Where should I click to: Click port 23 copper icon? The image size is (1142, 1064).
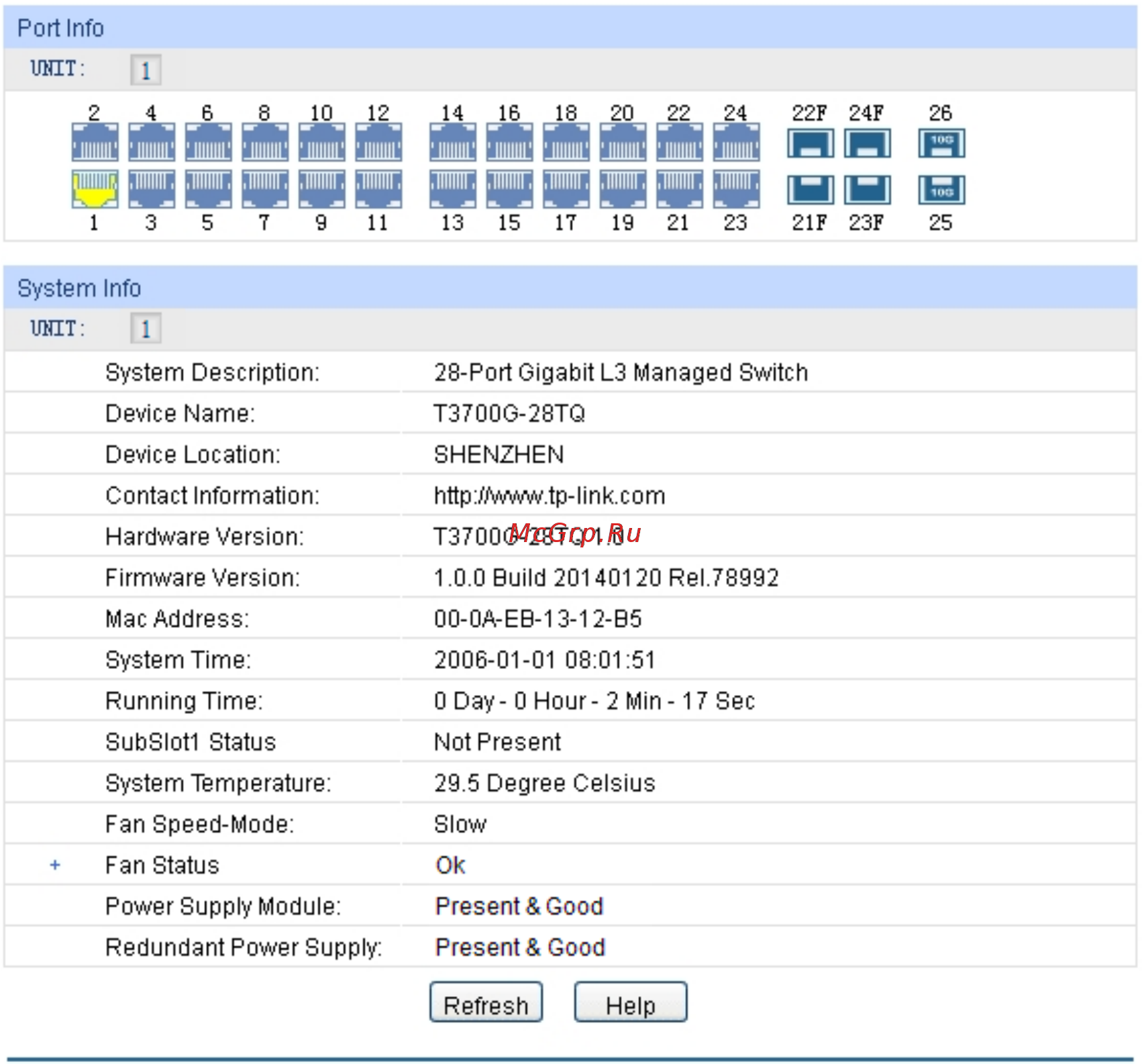click(x=736, y=189)
